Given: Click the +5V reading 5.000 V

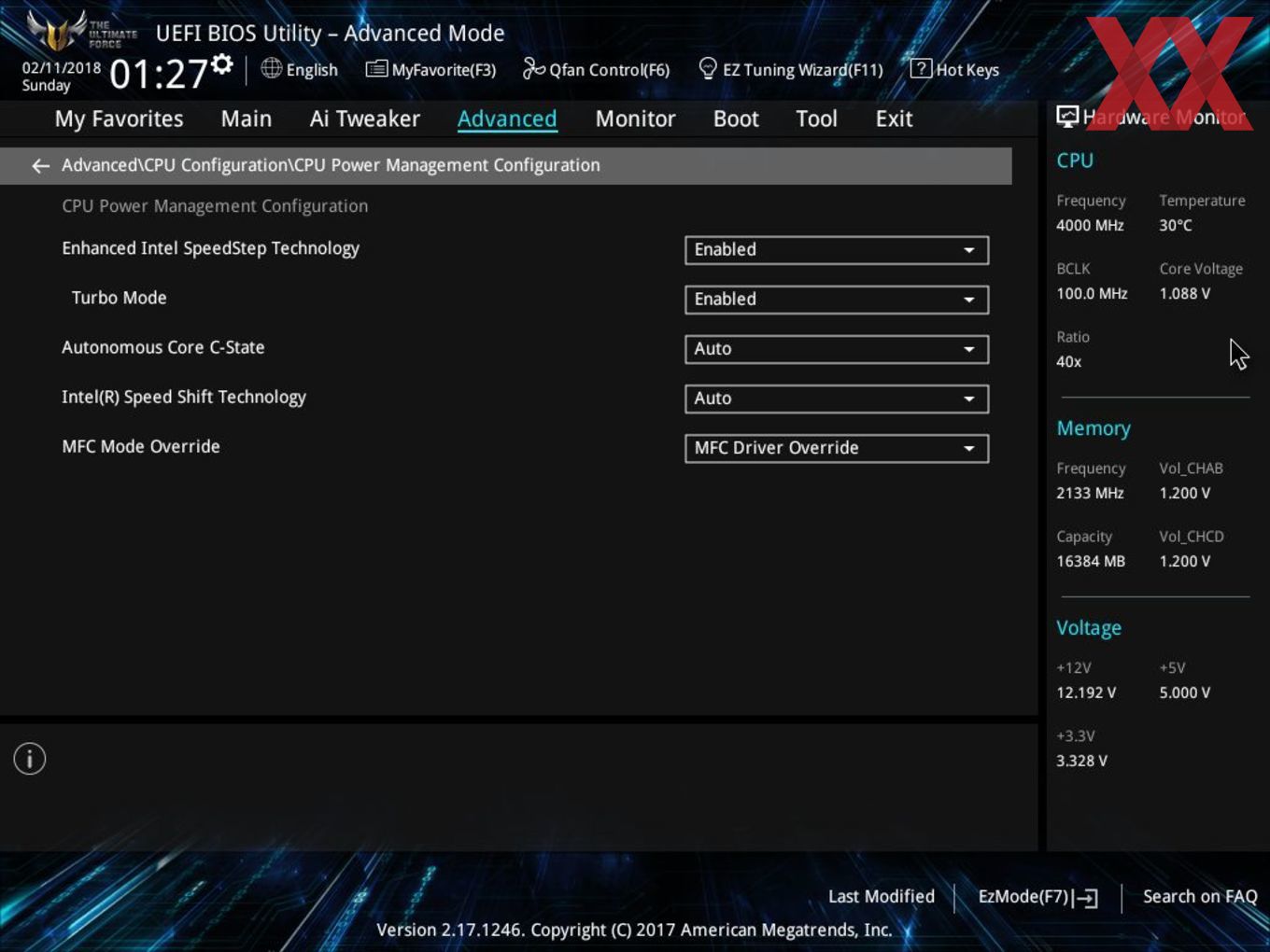Looking at the screenshot, I should tap(1184, 693).
